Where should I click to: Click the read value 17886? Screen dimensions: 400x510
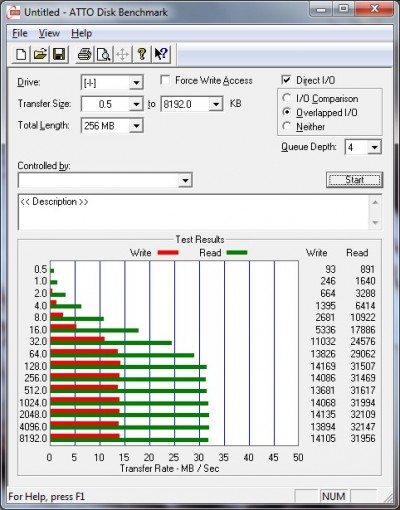pyautogui.click(x=363, y=330)
